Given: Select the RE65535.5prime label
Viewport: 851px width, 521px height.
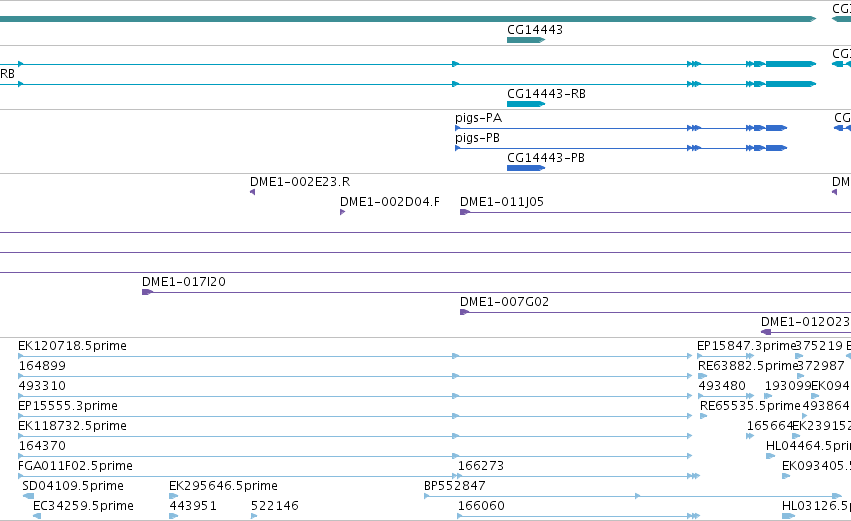Looking at the screenshot, I should (750, 406).
